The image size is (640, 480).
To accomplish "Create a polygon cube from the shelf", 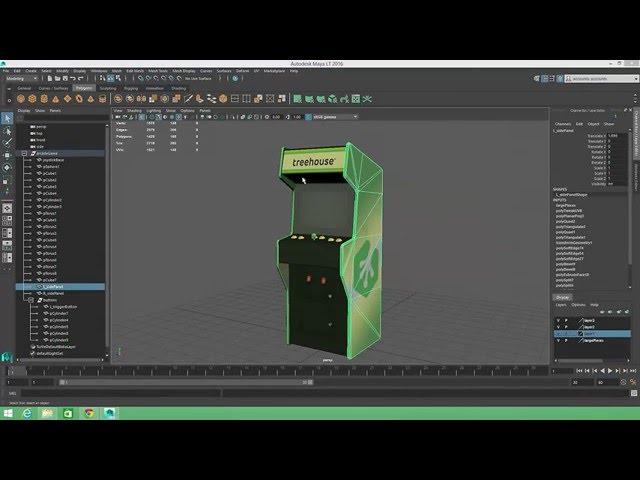I will (32, 99).
